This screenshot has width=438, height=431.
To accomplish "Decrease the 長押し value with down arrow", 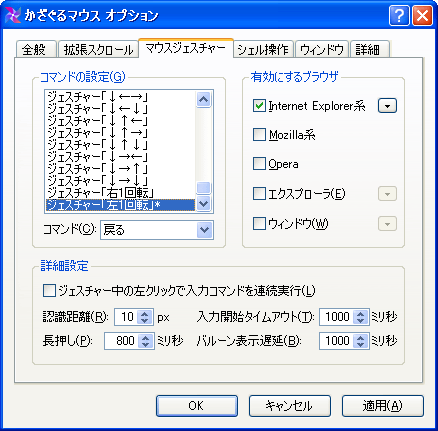I will pos(145,344).
